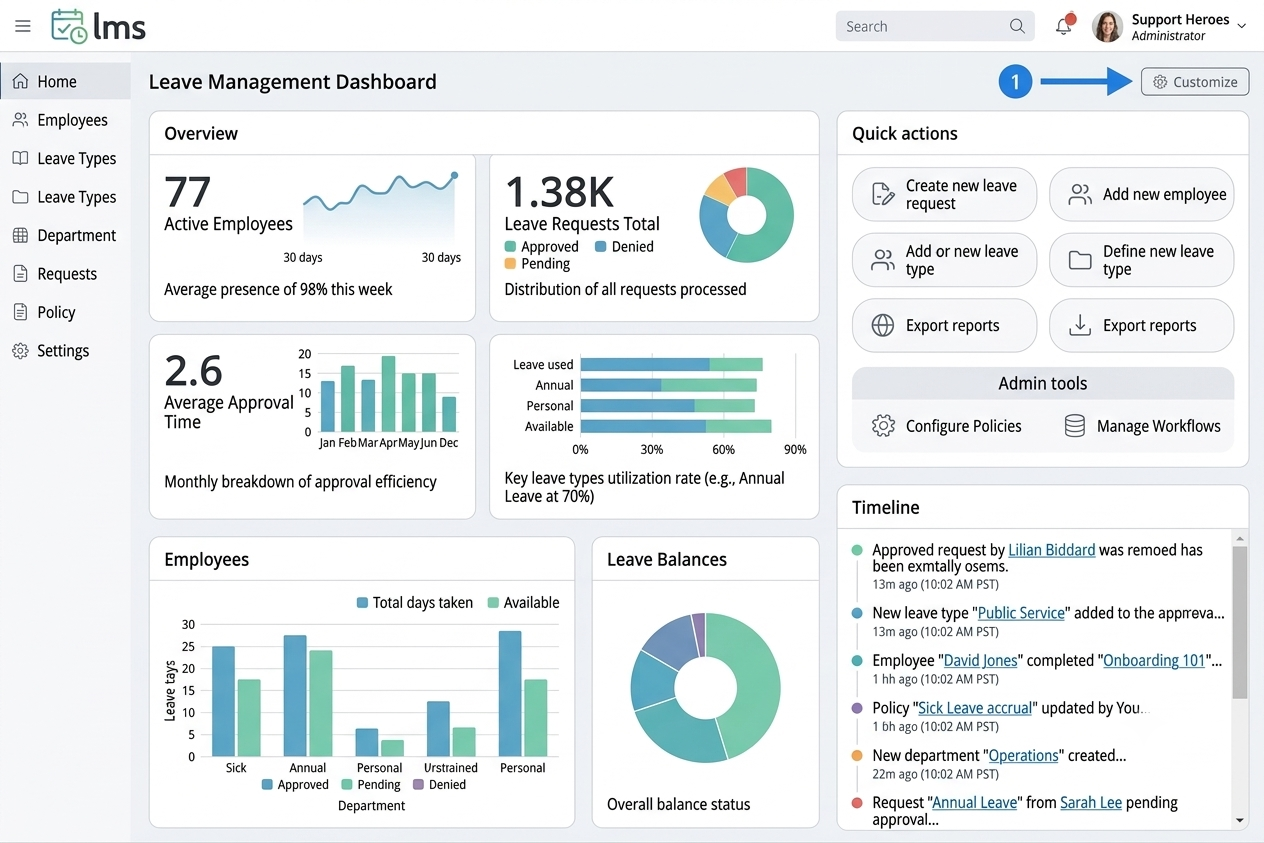
Task: Open the Lilian Biddard link in Timeline
Action: 1051,550
